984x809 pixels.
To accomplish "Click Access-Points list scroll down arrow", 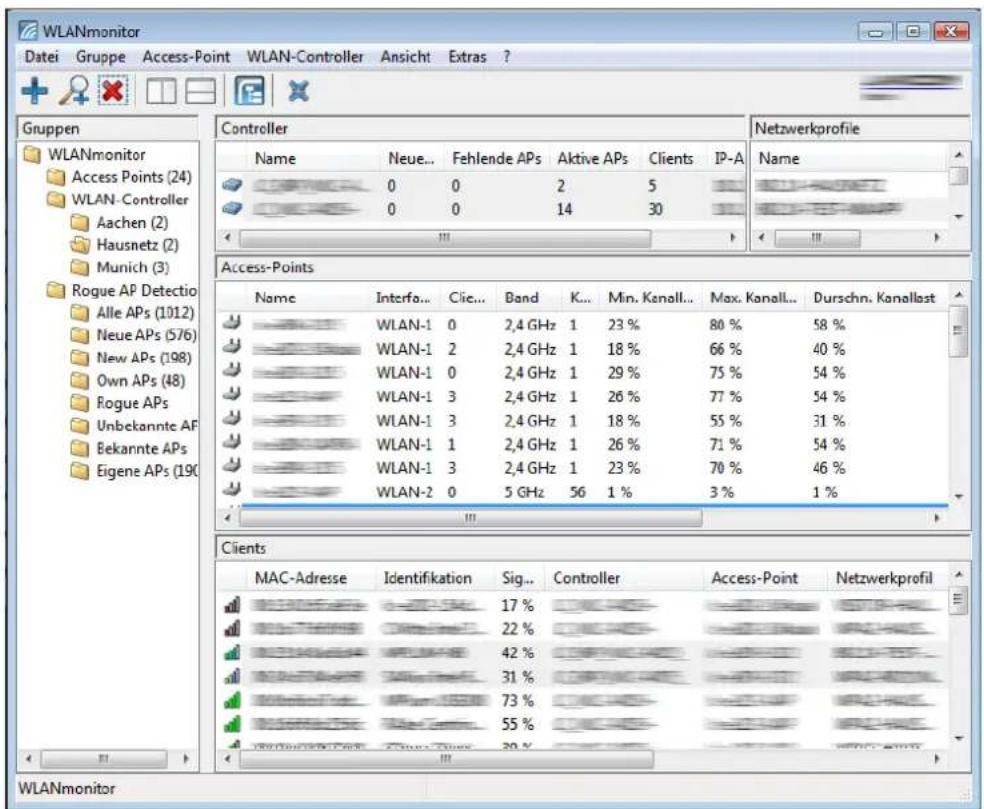I will point(958,496).
